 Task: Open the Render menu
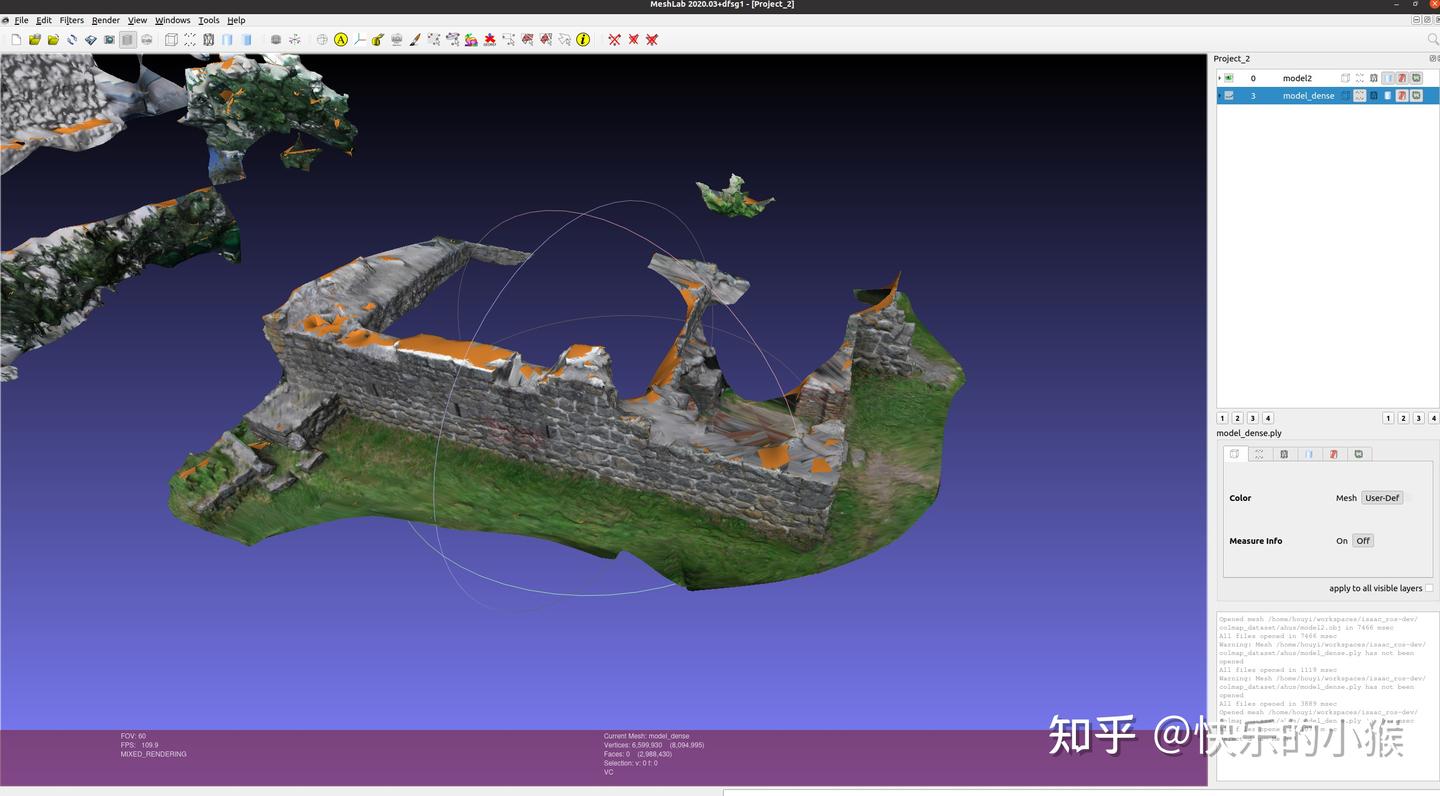106,20
